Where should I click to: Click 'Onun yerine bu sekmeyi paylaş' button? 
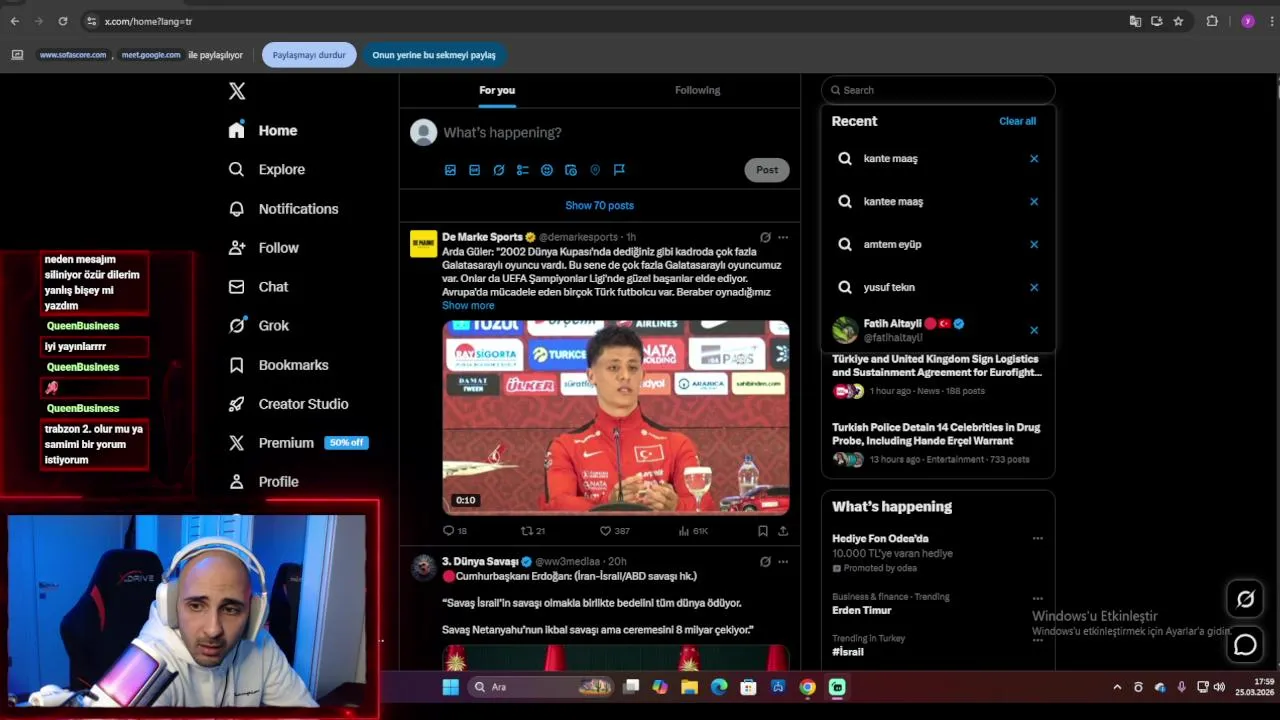(x=434, y=55)
